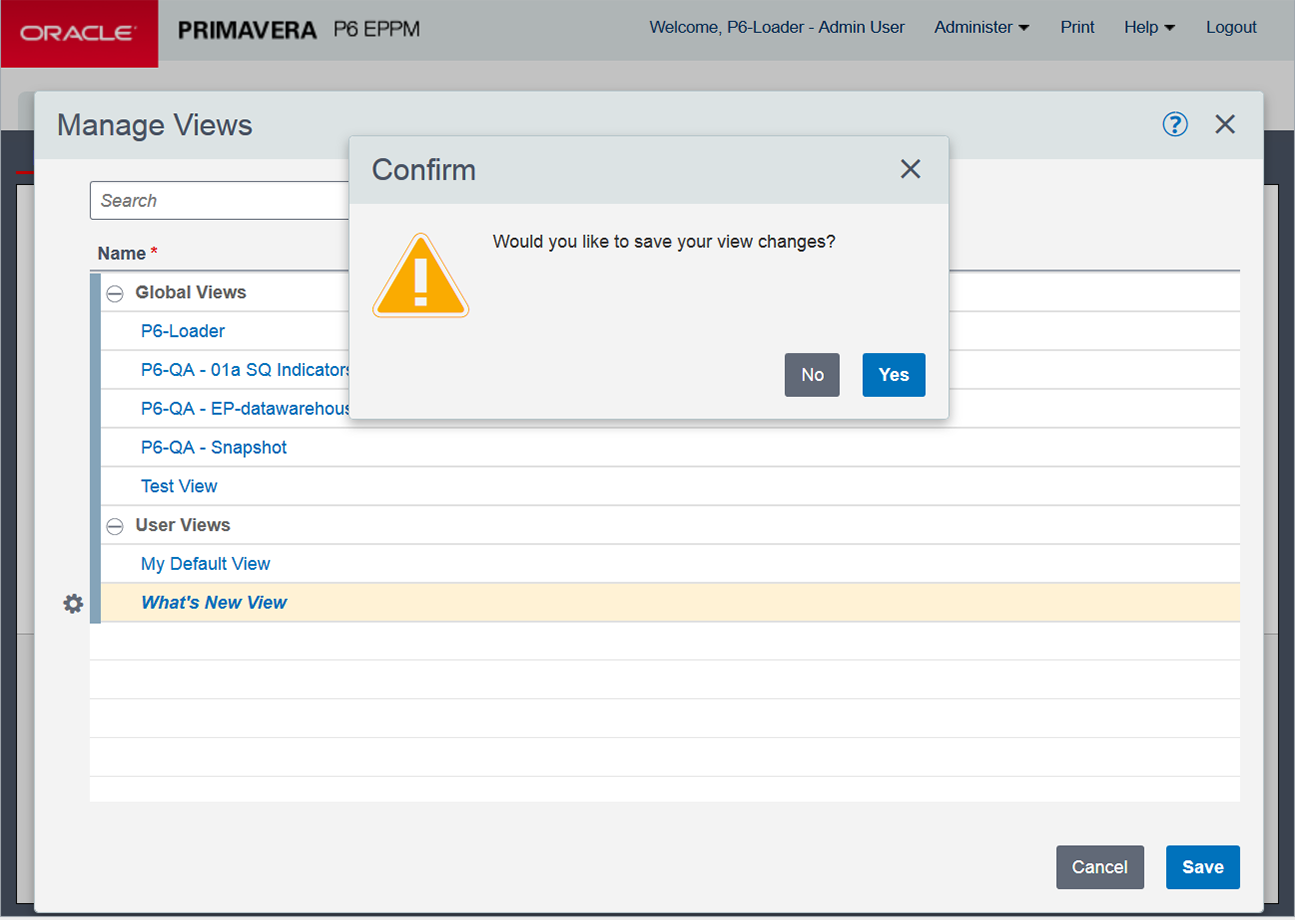Close the Manage Views dialog
The image size is (1295, 920).
click(x=1225, y=124)
